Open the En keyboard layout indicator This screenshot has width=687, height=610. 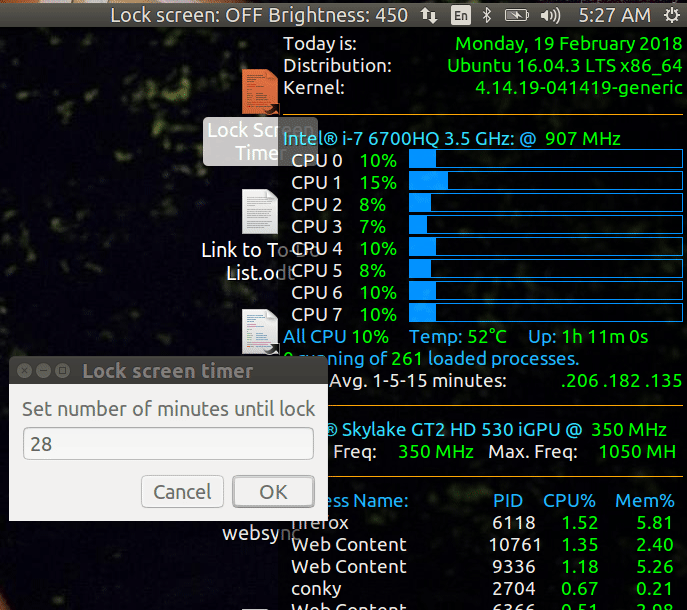click(461, 16)
